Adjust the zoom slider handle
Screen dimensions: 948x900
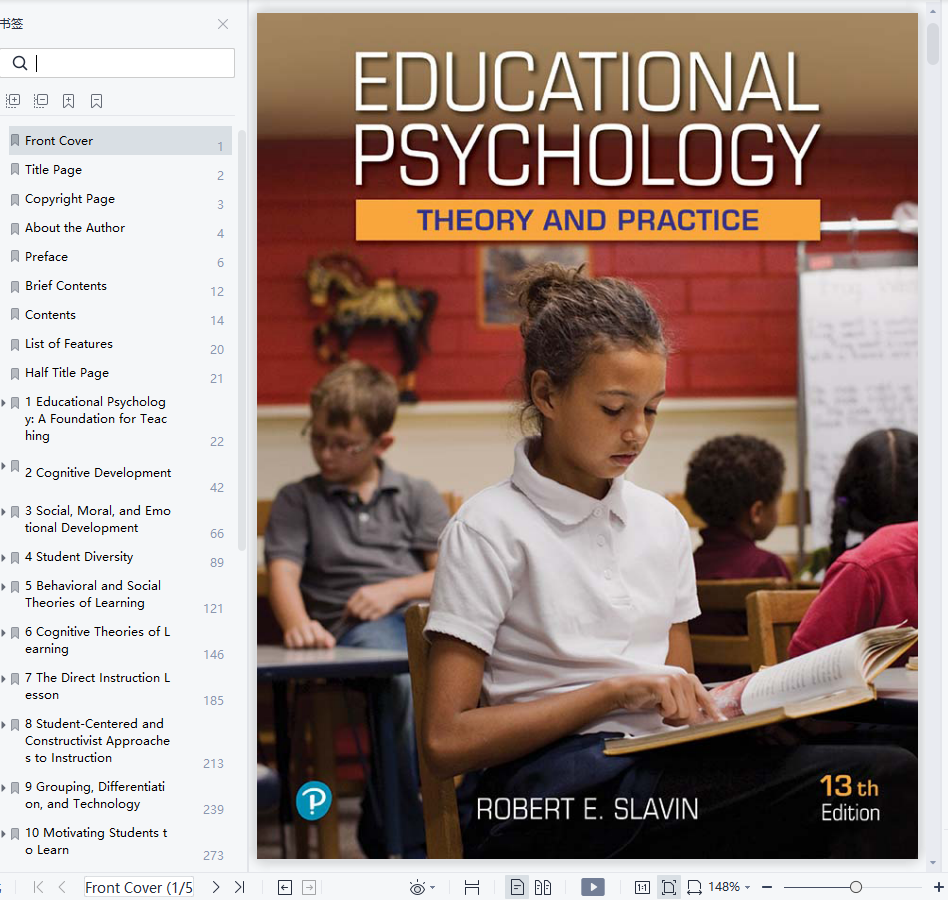point(855,887)
